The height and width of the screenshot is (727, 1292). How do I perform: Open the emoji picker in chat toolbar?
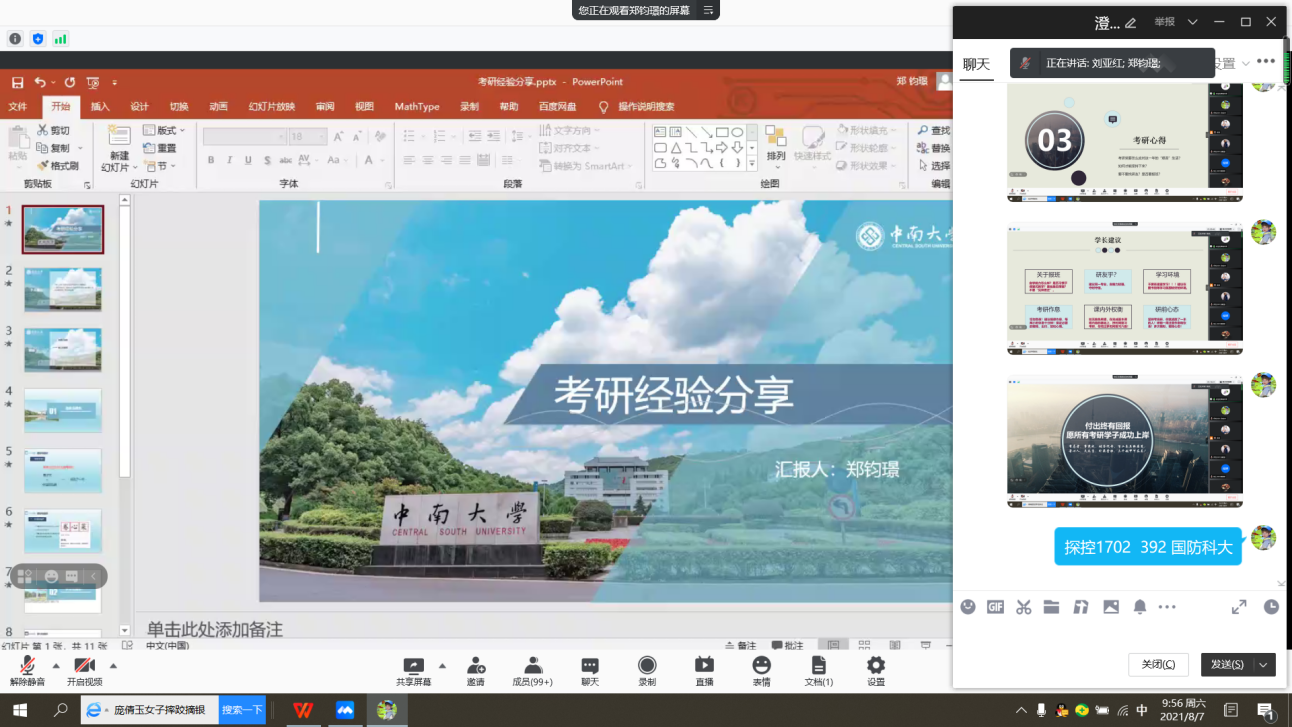coord(967,607)
